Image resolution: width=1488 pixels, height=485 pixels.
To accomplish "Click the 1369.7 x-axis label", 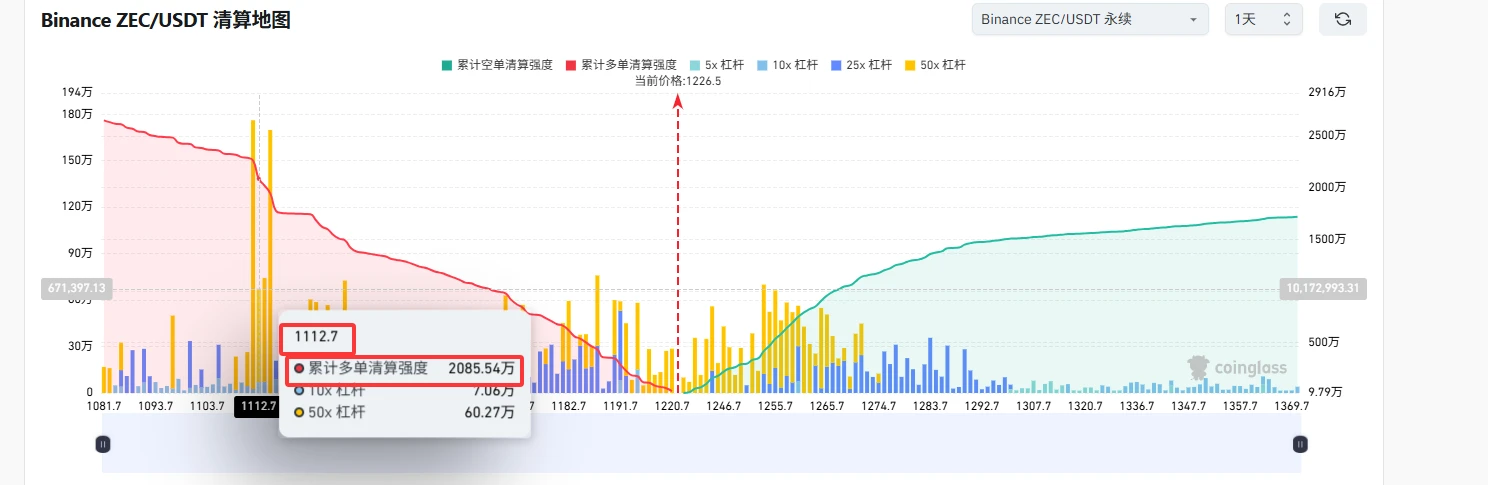I will (x=1291, y=406).
